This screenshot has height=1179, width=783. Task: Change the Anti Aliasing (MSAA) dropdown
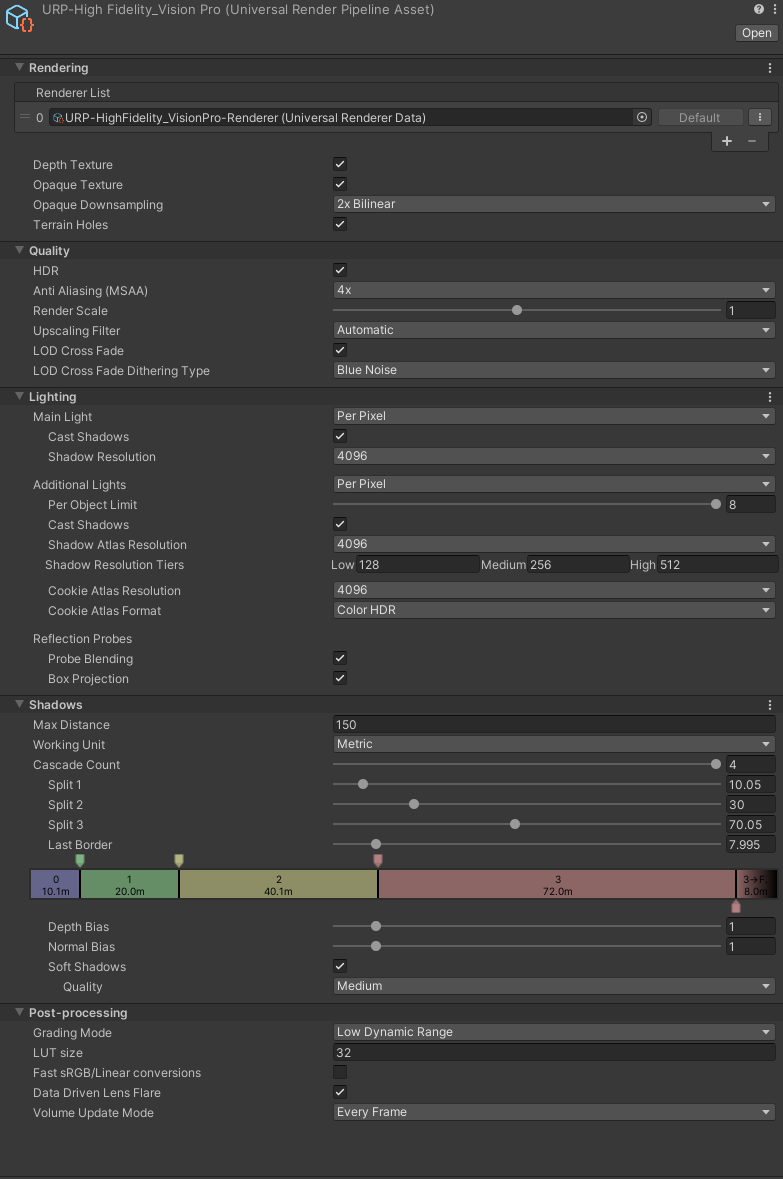(553, 290)
